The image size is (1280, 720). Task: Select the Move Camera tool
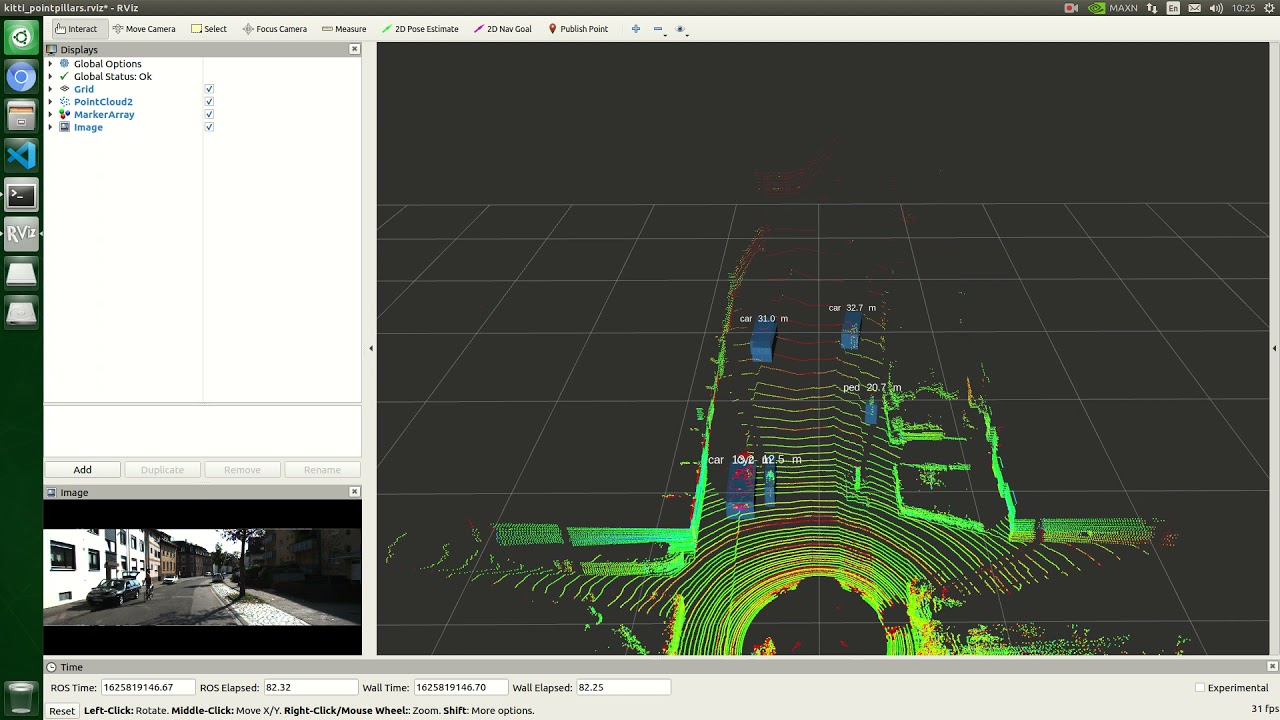click(144, 29)
